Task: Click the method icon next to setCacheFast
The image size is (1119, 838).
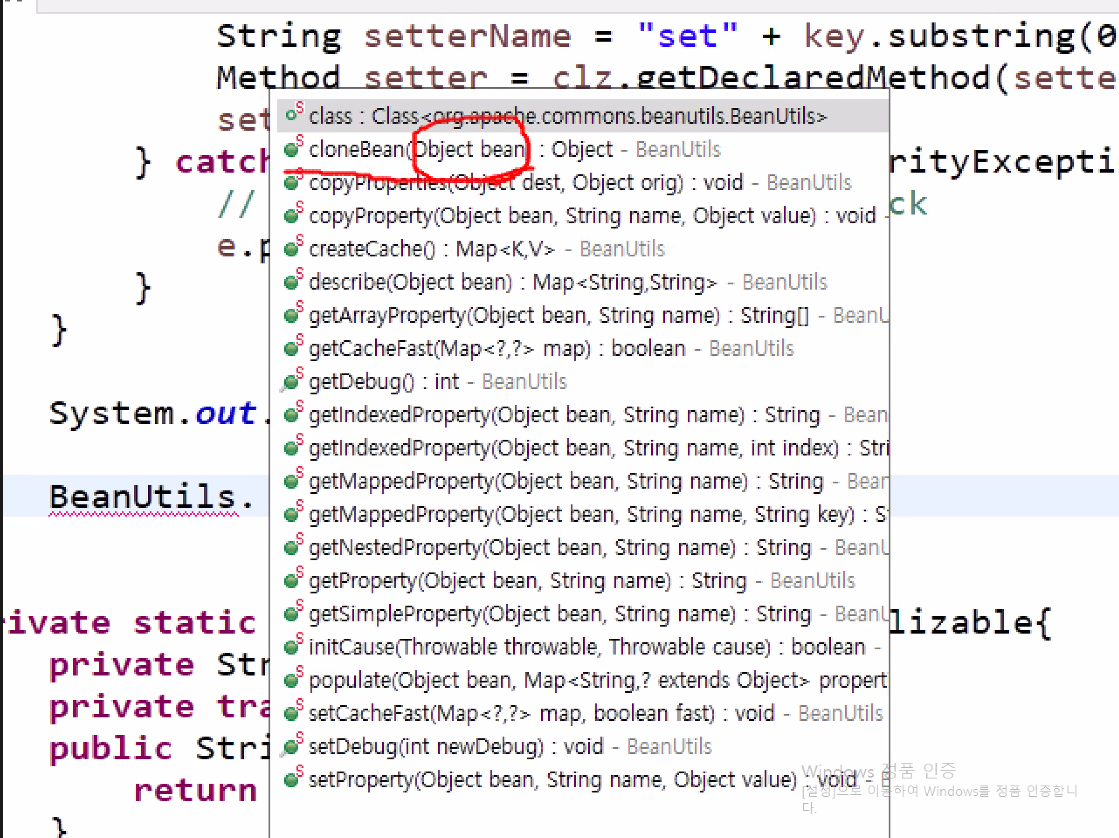Action: pos(293,711)
